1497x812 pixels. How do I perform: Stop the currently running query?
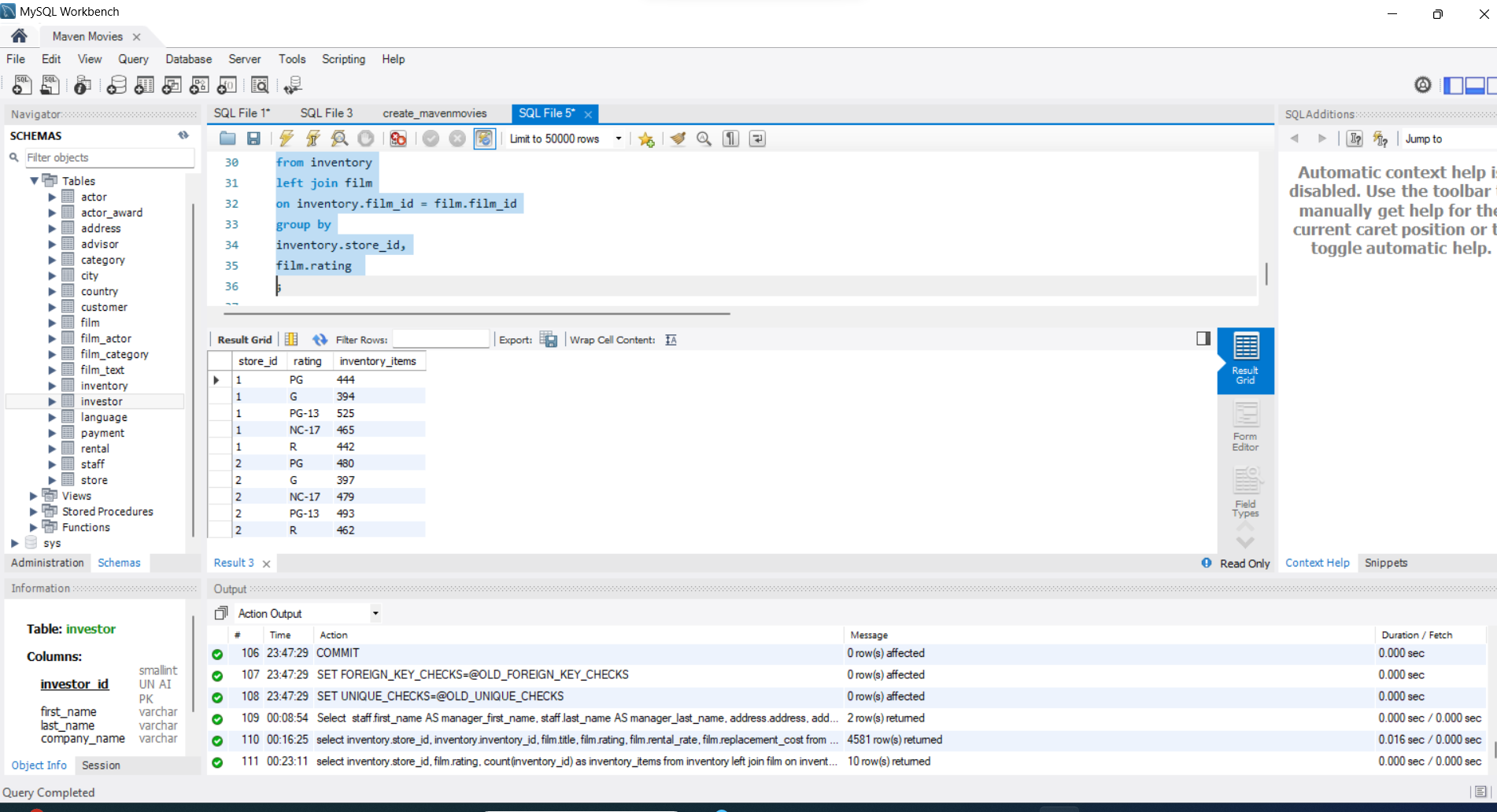point(365,138)
